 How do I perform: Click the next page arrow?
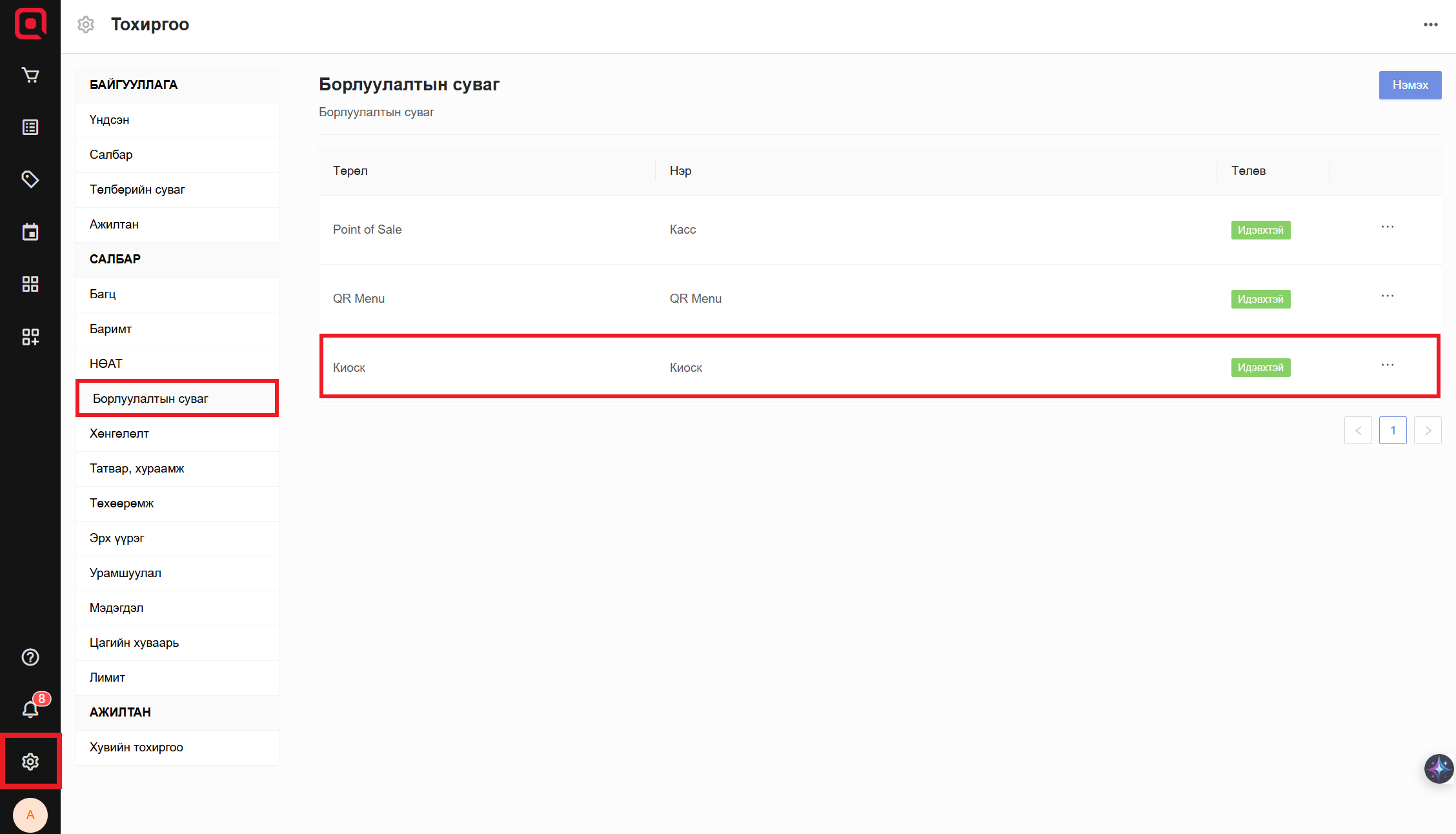[1428, 431]
